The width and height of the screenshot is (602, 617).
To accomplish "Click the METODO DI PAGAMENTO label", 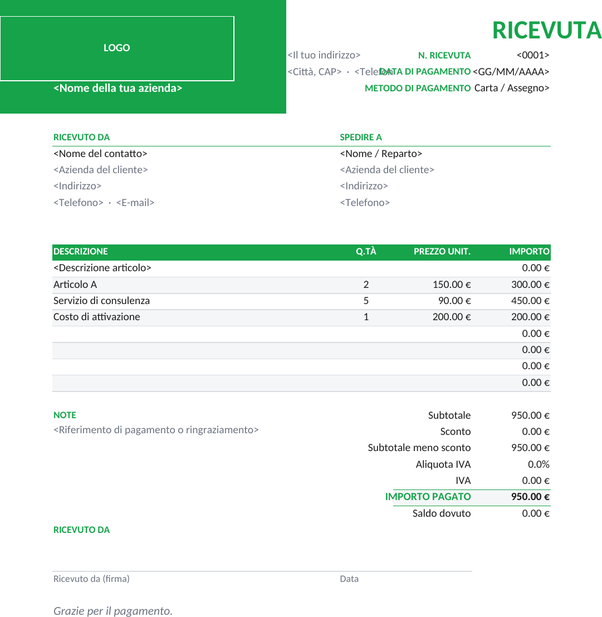I will coord(417,88).
